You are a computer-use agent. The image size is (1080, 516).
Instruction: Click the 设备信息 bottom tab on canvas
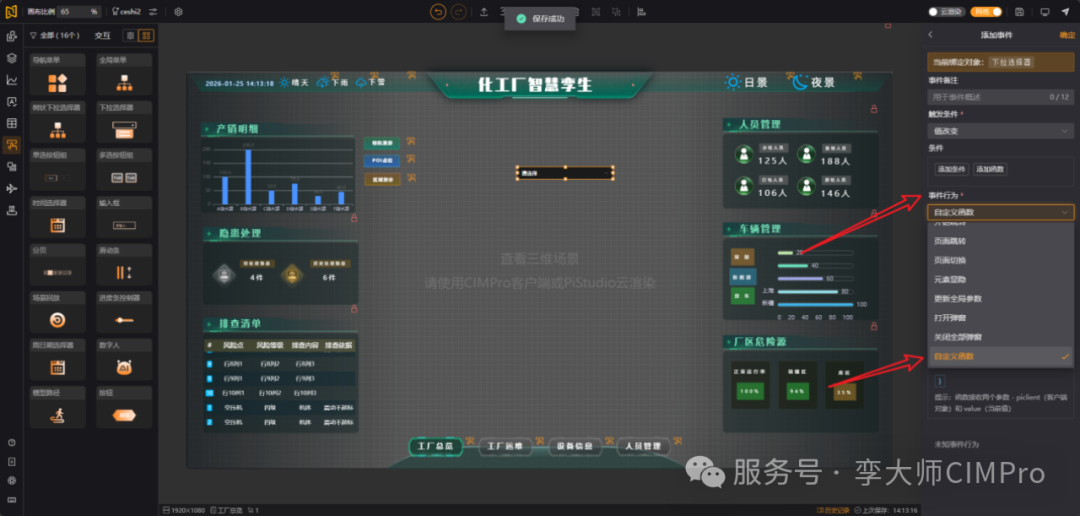pos(574,446)
